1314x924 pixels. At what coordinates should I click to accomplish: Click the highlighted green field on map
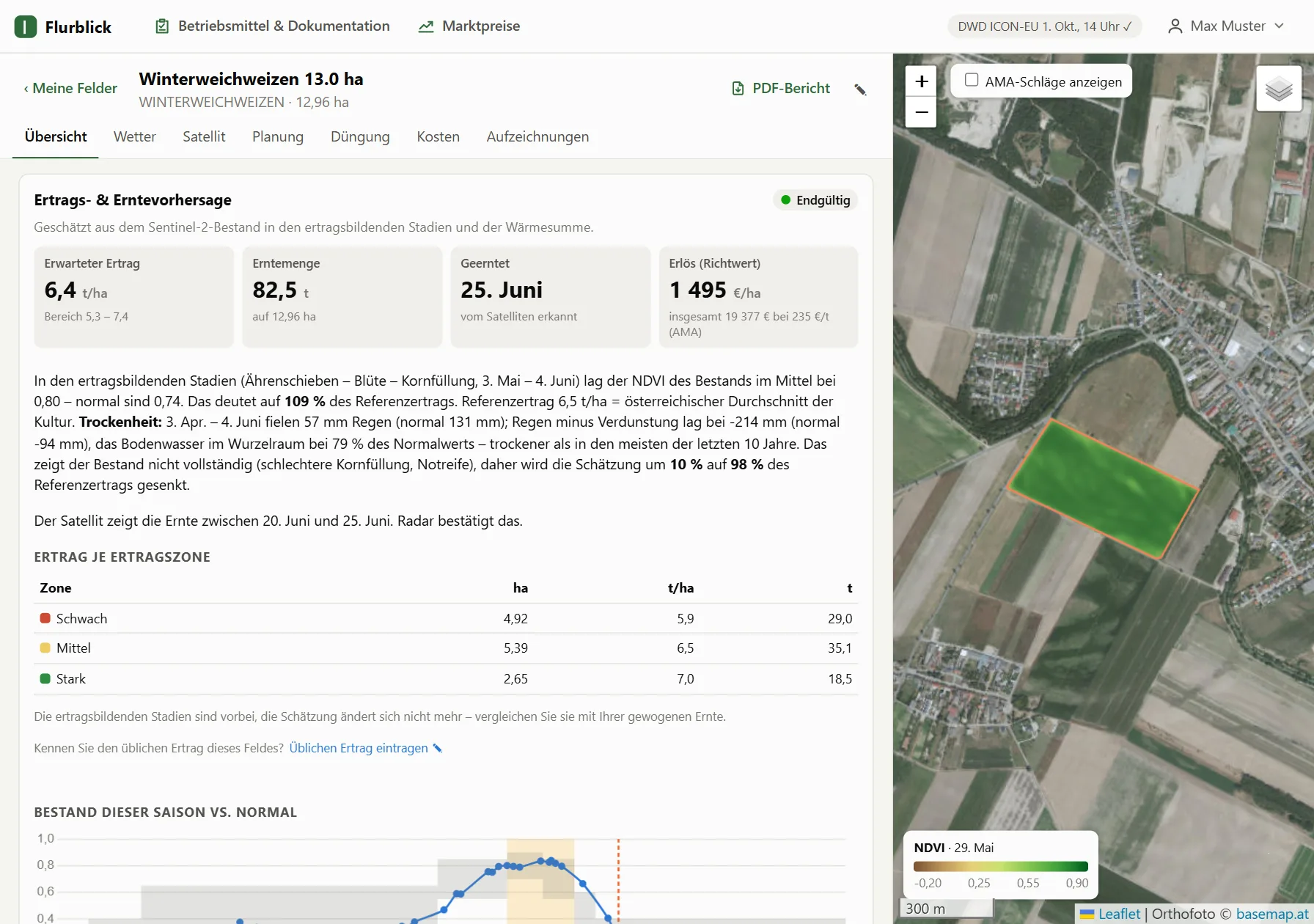1104,488
